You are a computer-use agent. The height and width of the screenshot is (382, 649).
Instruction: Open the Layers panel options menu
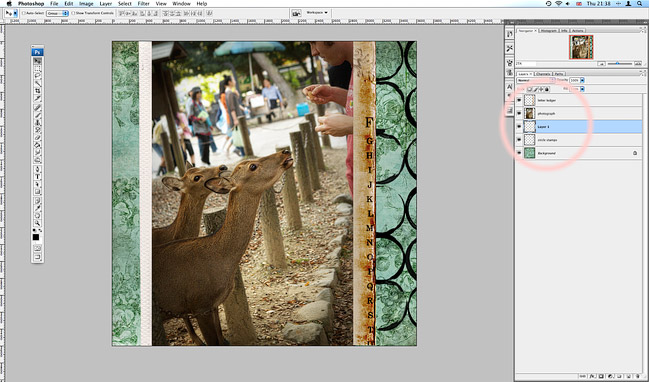click(643, 74)
